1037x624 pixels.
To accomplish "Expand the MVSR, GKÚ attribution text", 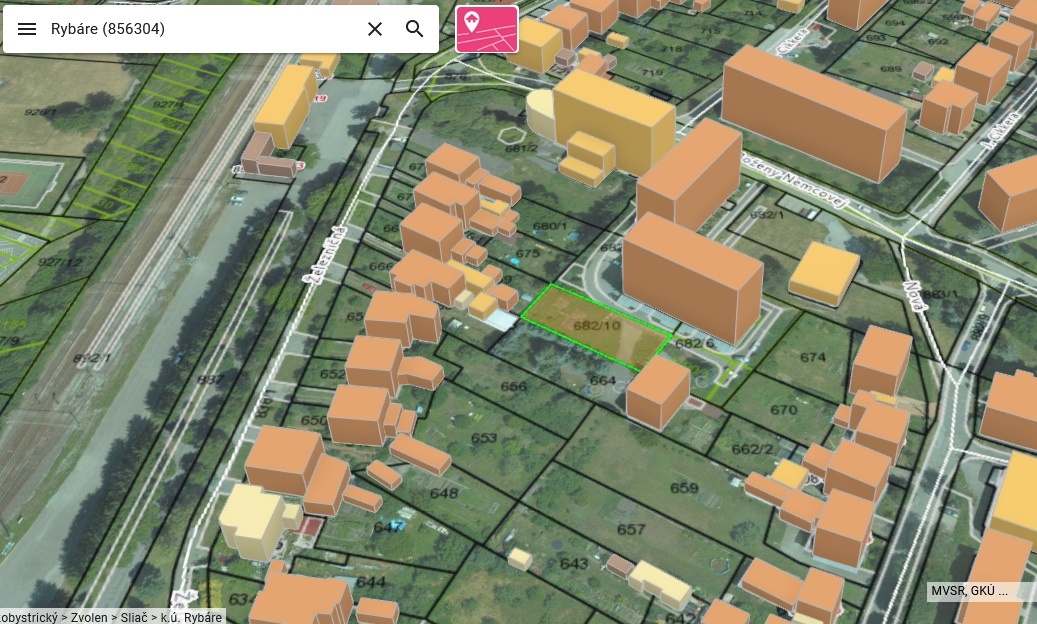I will click(968, 591).
